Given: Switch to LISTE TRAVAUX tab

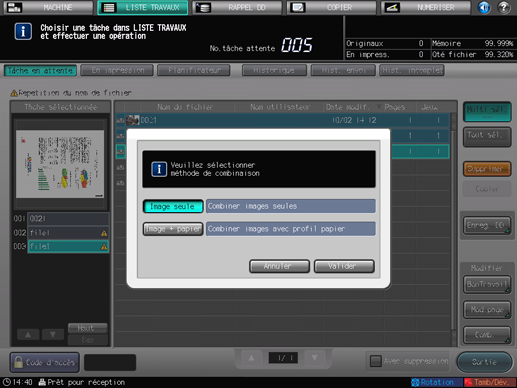Looking at the screenshot, I should [x=143, y=7].
